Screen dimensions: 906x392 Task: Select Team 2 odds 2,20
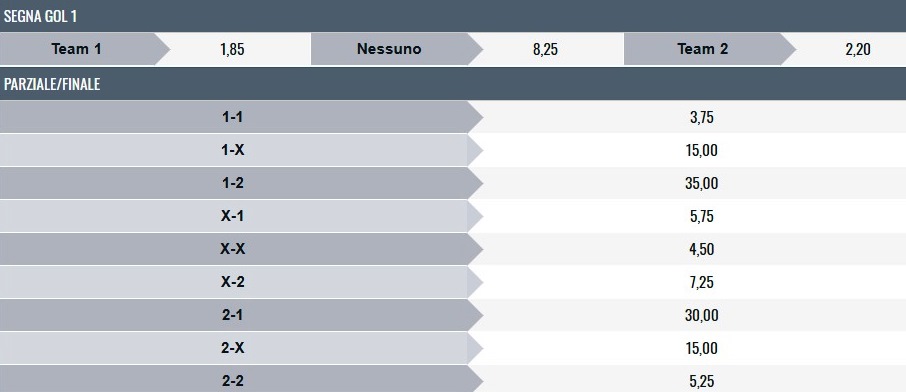[857, 49]
